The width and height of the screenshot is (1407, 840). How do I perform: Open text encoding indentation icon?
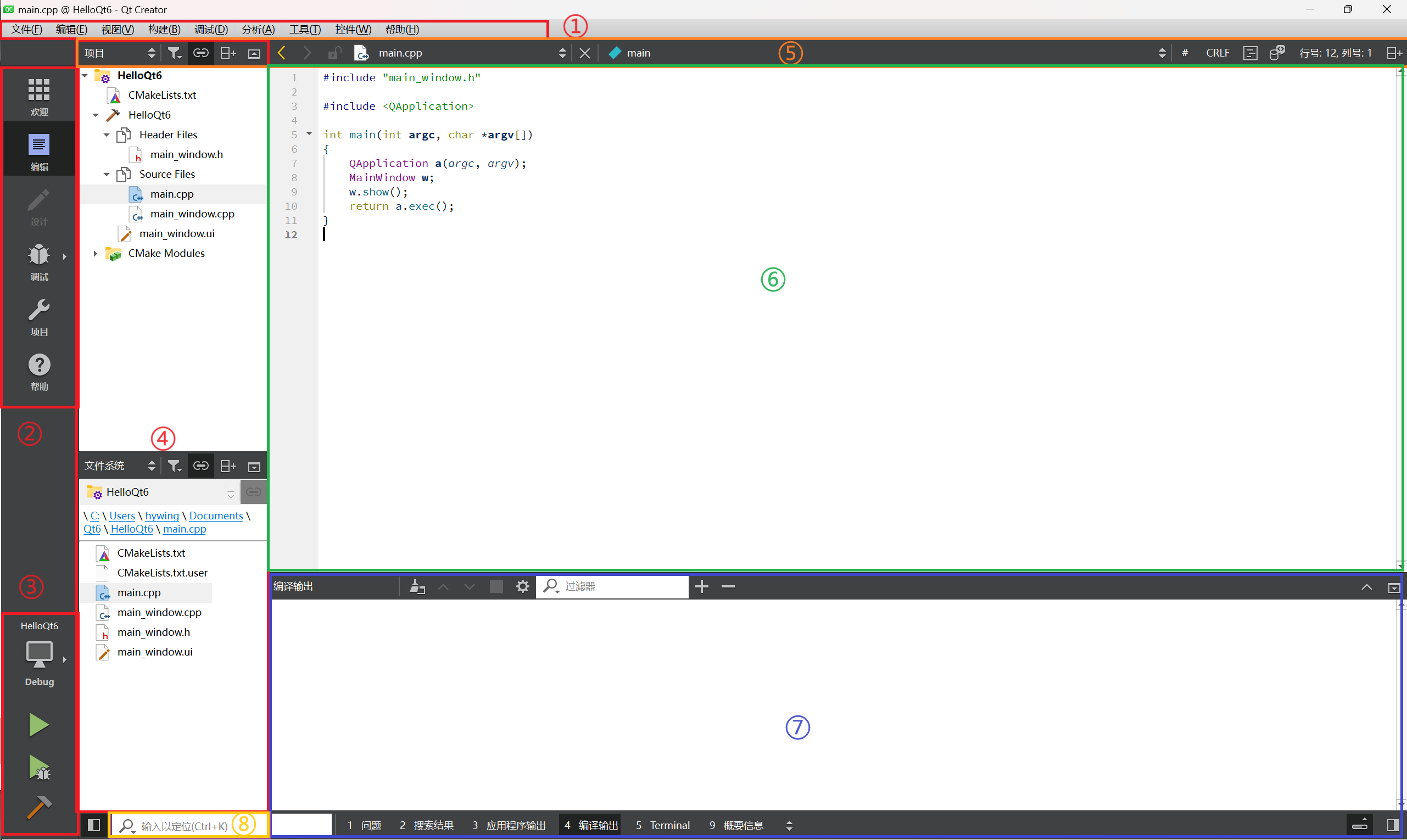pyautogui.click(x=1250, y=53)
